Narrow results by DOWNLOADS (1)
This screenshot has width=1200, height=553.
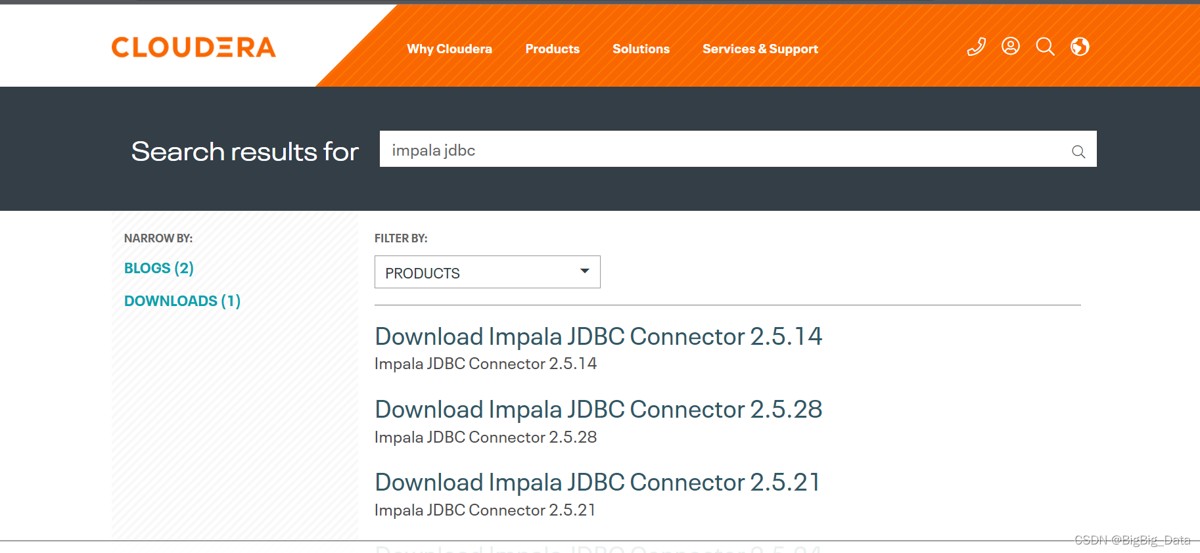182,301
